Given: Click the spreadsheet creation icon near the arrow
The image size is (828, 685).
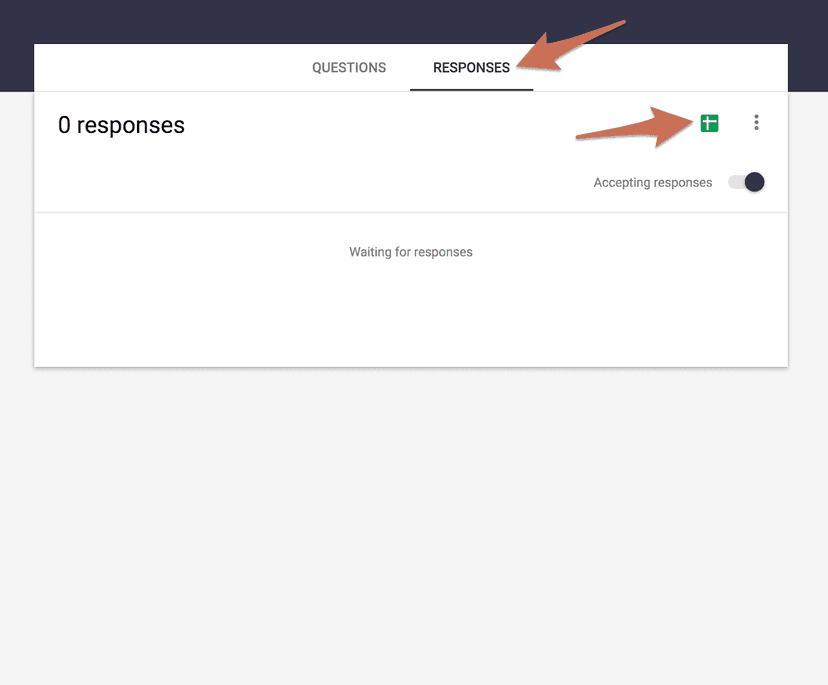Looking at the screenshot, I should pos(708,122).
